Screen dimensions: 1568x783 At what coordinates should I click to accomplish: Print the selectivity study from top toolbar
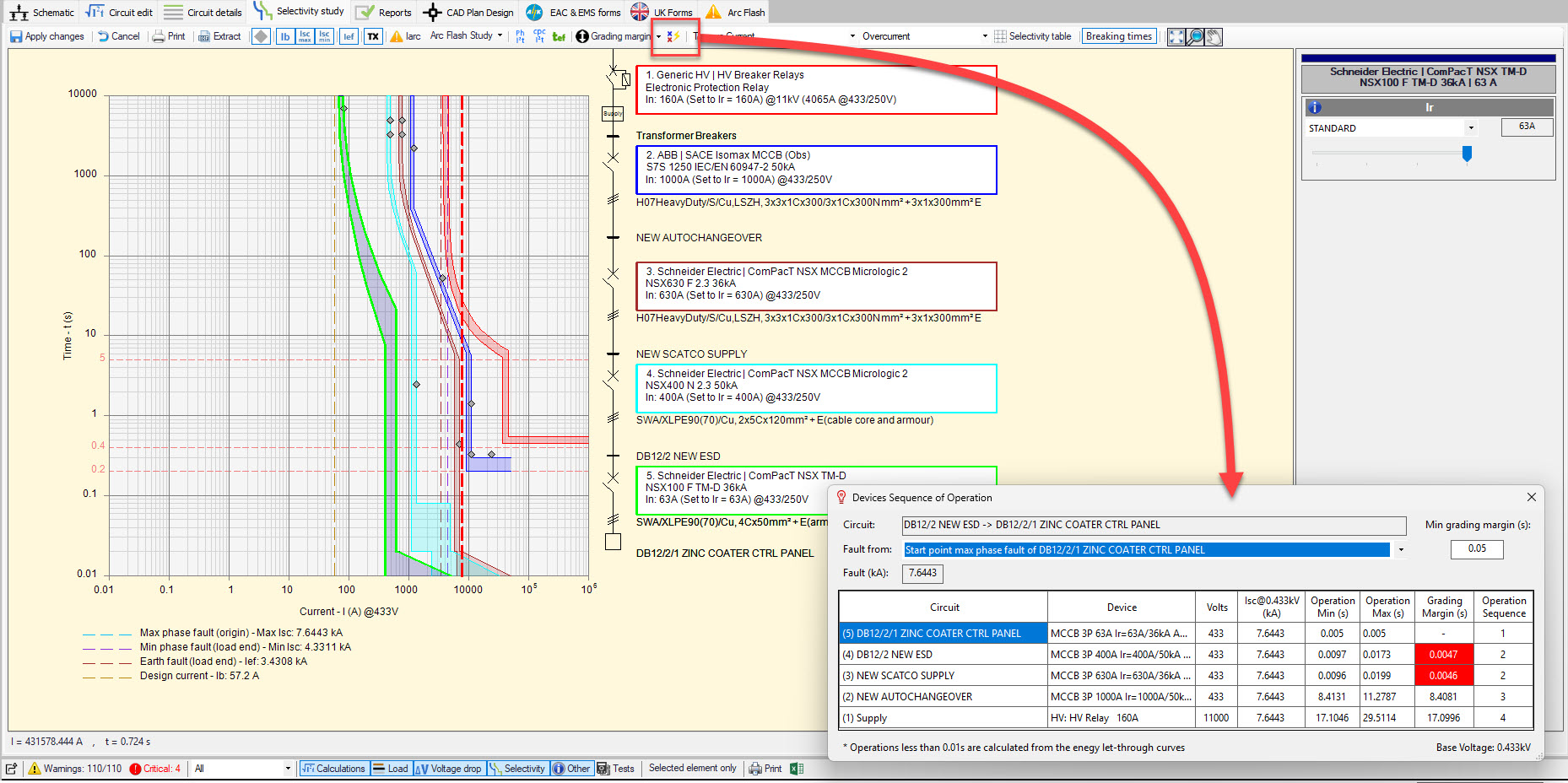click(x=169, y=36)
